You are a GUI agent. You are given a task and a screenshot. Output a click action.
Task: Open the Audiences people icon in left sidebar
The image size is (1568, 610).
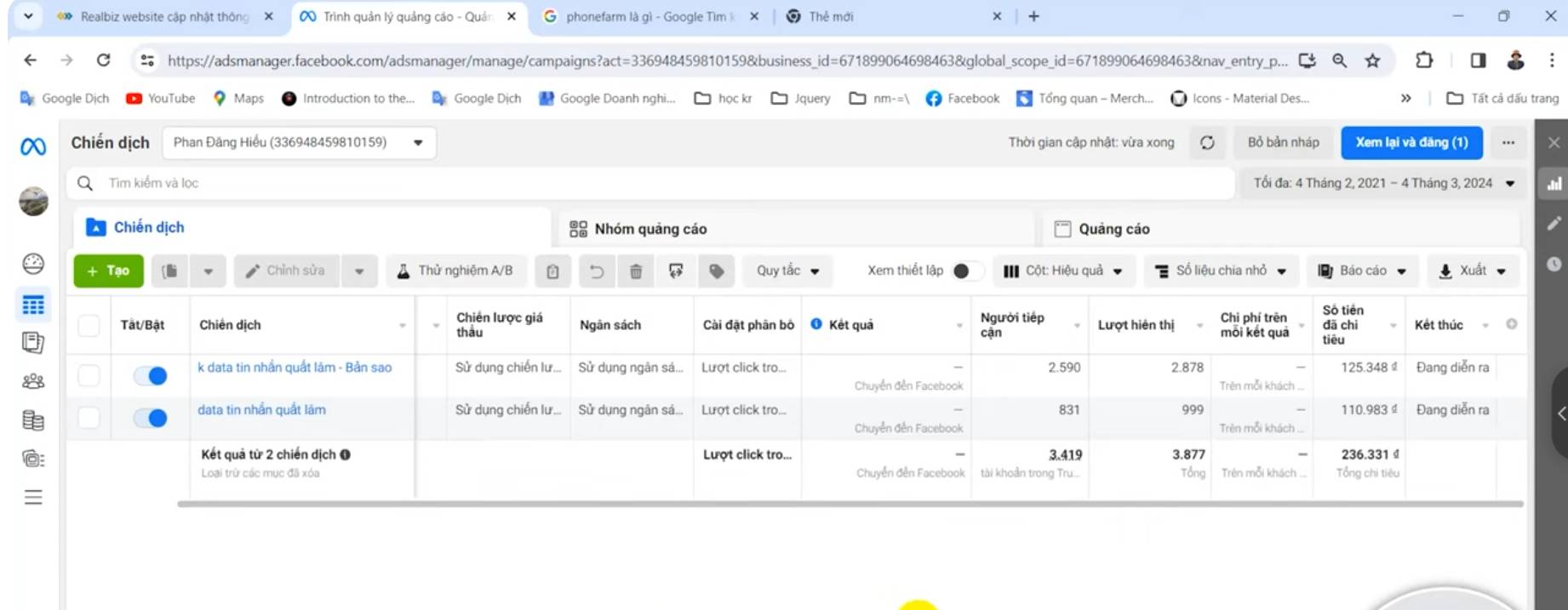tap(33, 381)
